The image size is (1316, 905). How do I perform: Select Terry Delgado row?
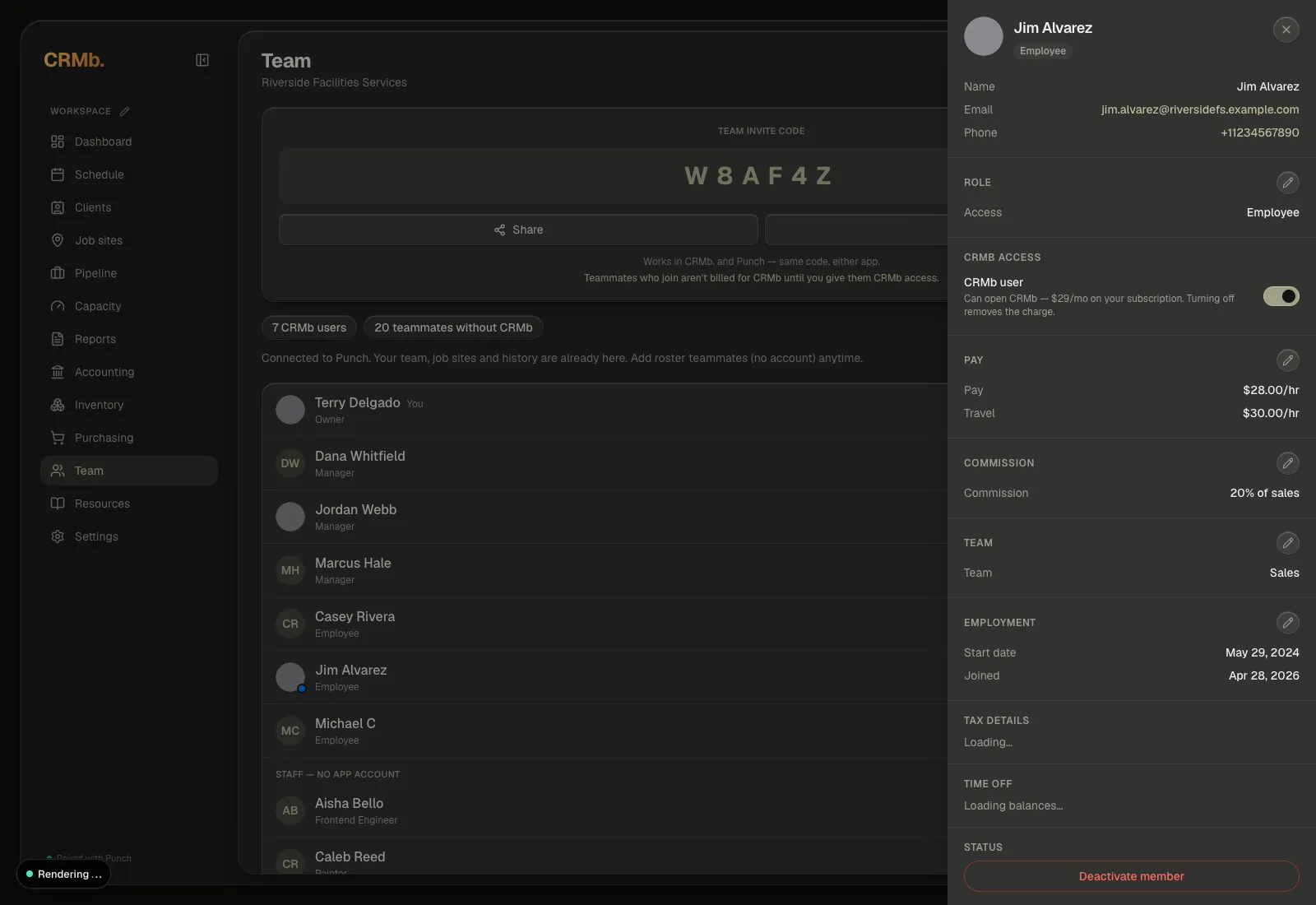605,410
